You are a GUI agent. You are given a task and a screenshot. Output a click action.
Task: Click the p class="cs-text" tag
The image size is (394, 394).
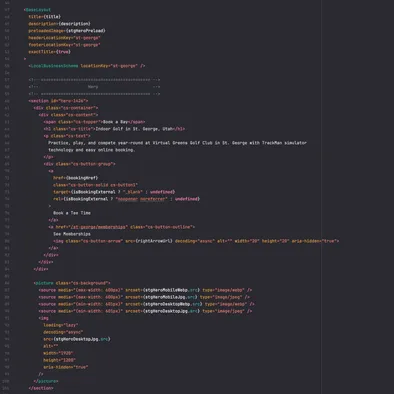tap(67, 136)
